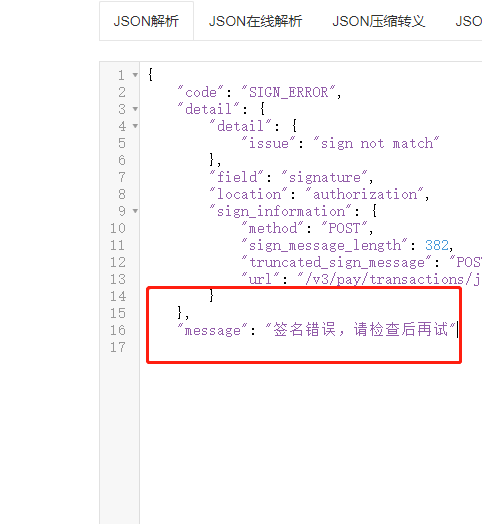Click line number 17 in the gutter
The image size is (482, 524).
pyautogui.click(x=118, y=347)
